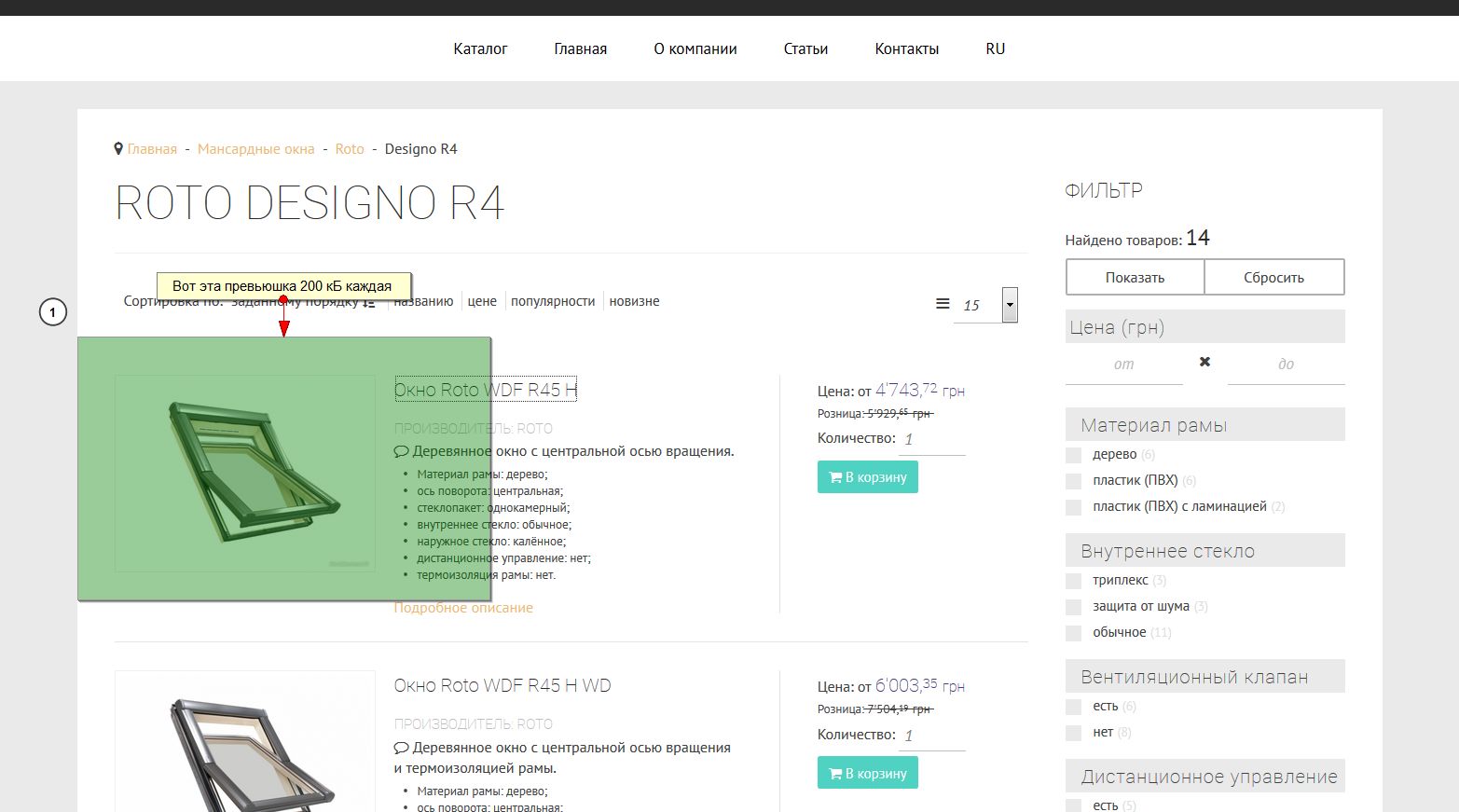Sort products by заданному порядку
This screenshot has height=812, width=1459.
(x=295, y=302)
